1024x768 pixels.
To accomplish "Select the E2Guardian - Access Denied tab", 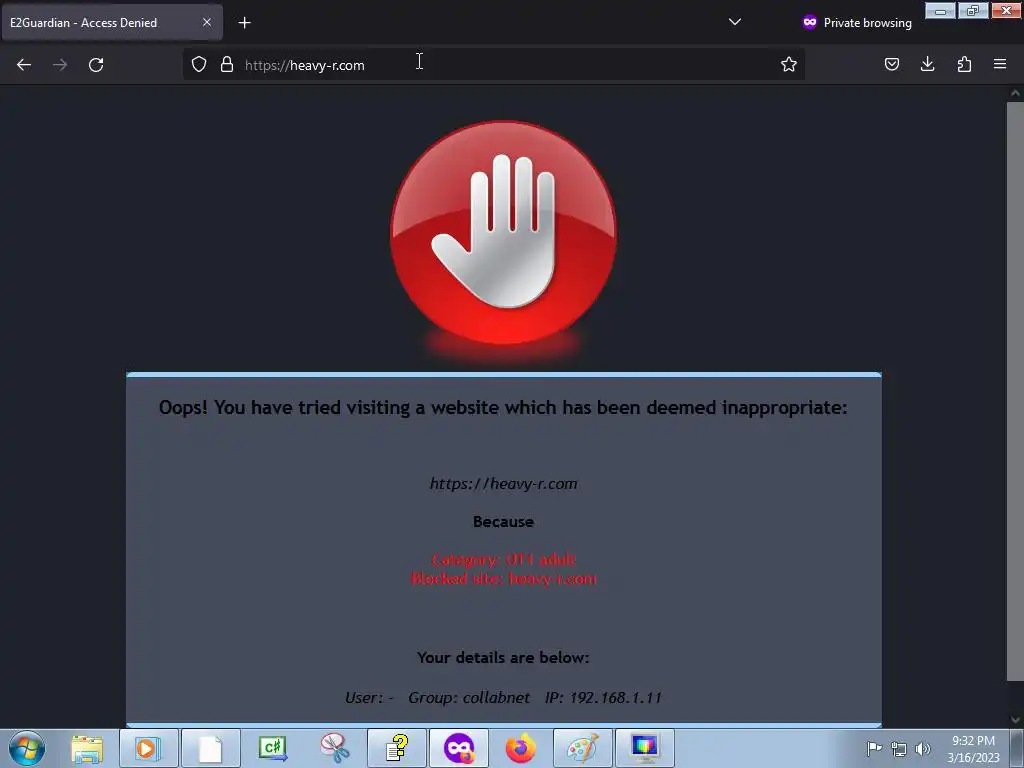I will [x=112, y=22].
